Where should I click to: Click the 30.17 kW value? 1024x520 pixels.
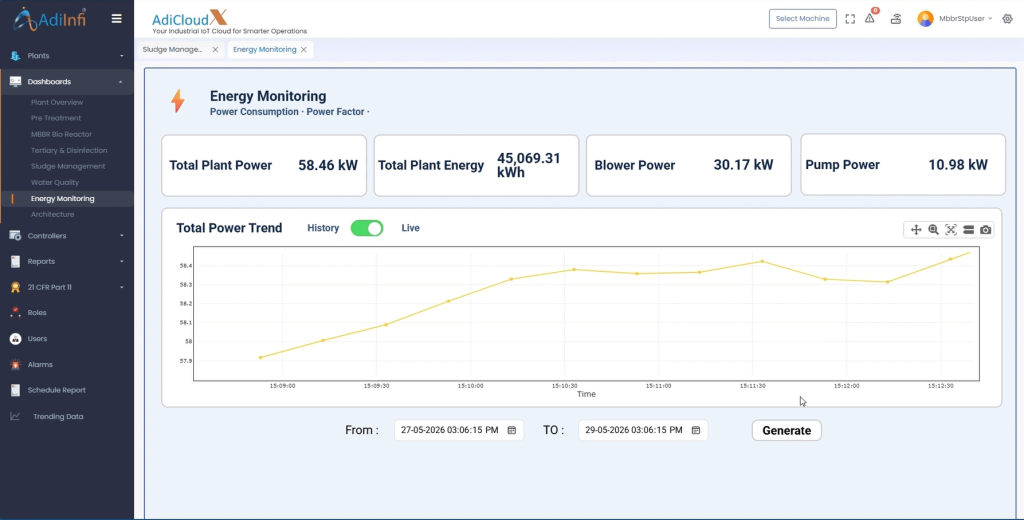pos(743,165)
